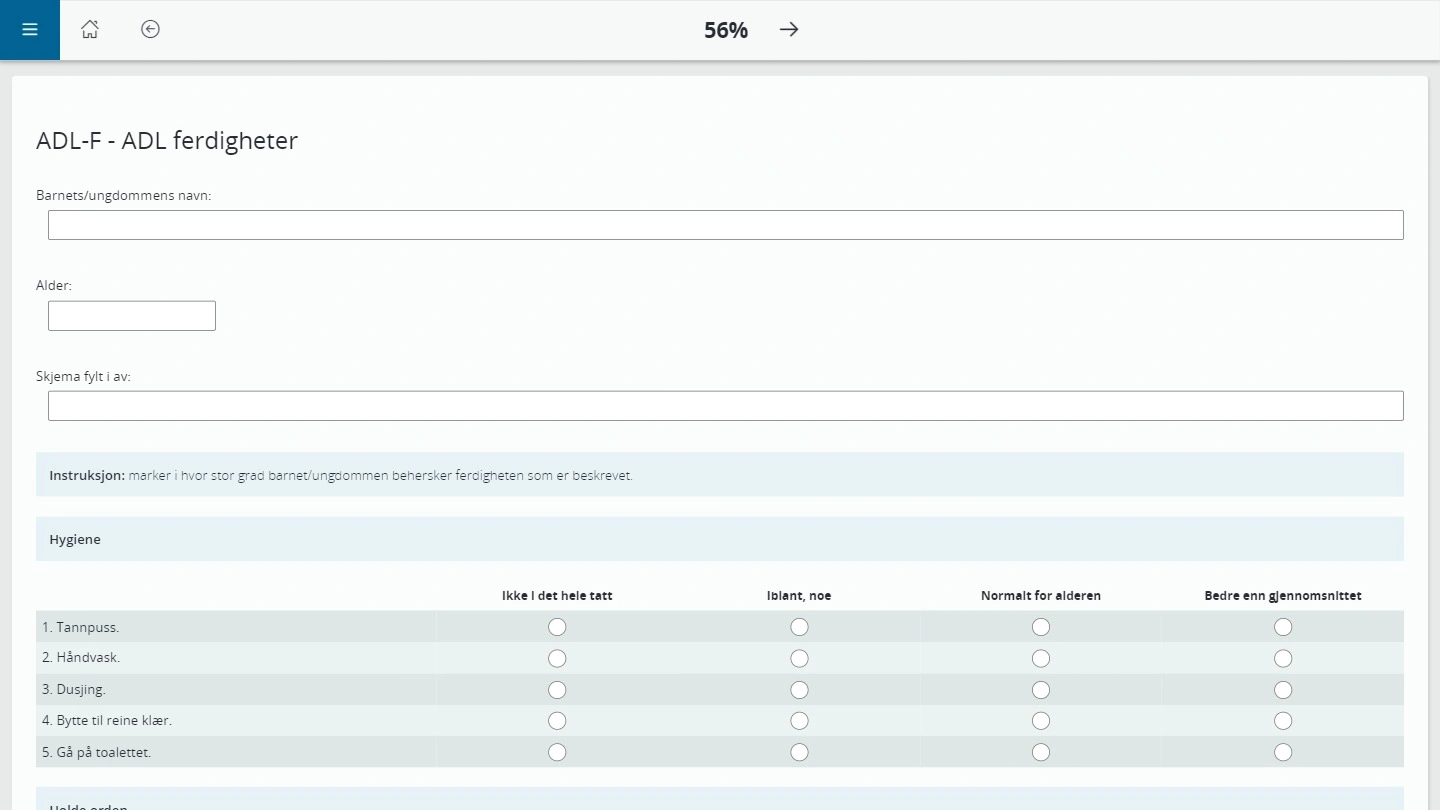Select Normalt for alderen for Bytte til reine klær
Viewport: 1440px width, 810px height.
click(x=1041, y=721)
